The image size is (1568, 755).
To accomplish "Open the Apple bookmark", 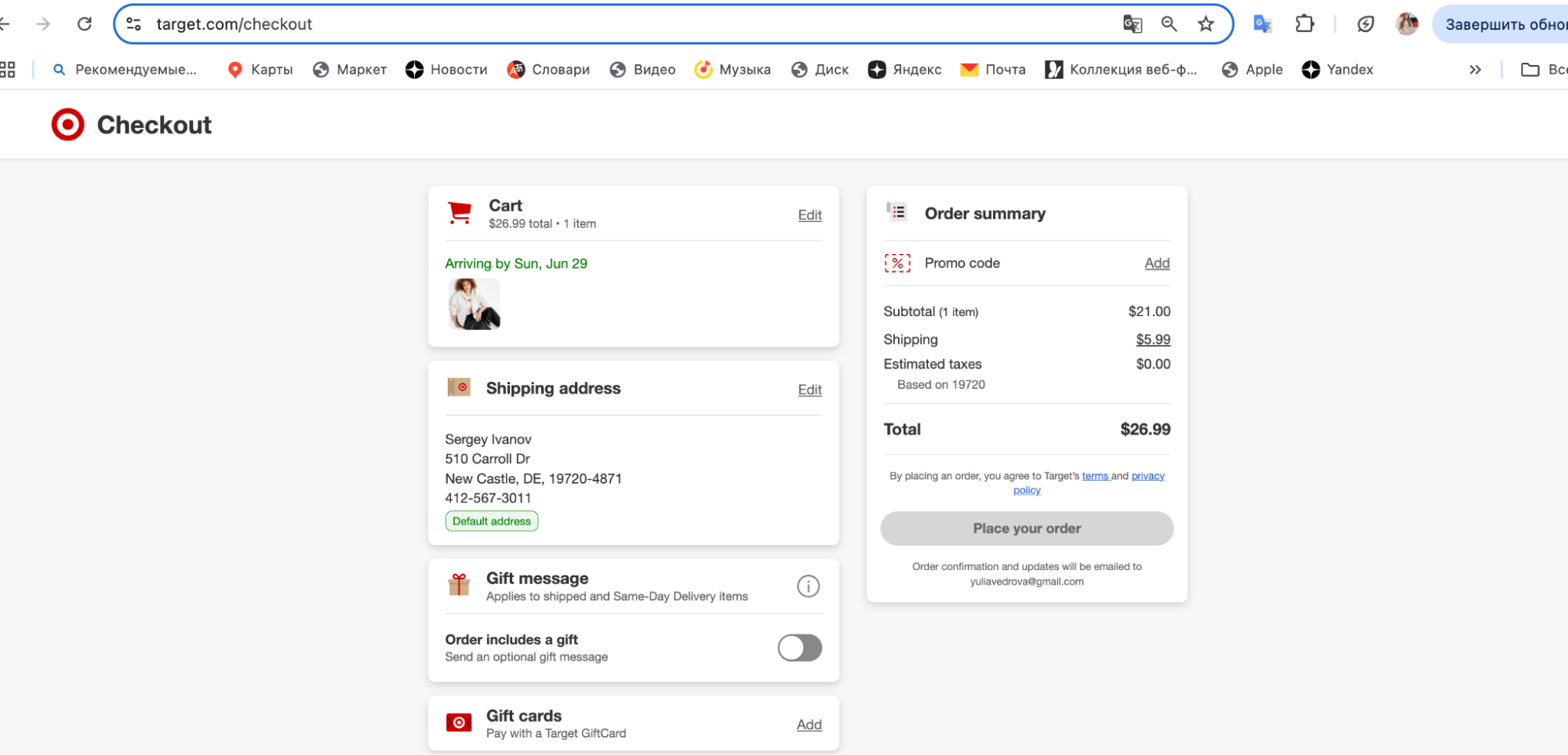I will click(1252, 70).
